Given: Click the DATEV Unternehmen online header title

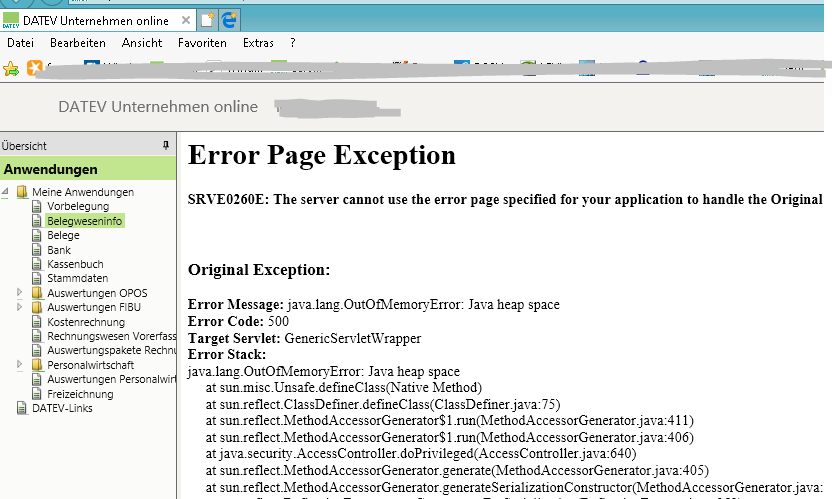Looking at the screenshot, I should [x=158, y=107].
